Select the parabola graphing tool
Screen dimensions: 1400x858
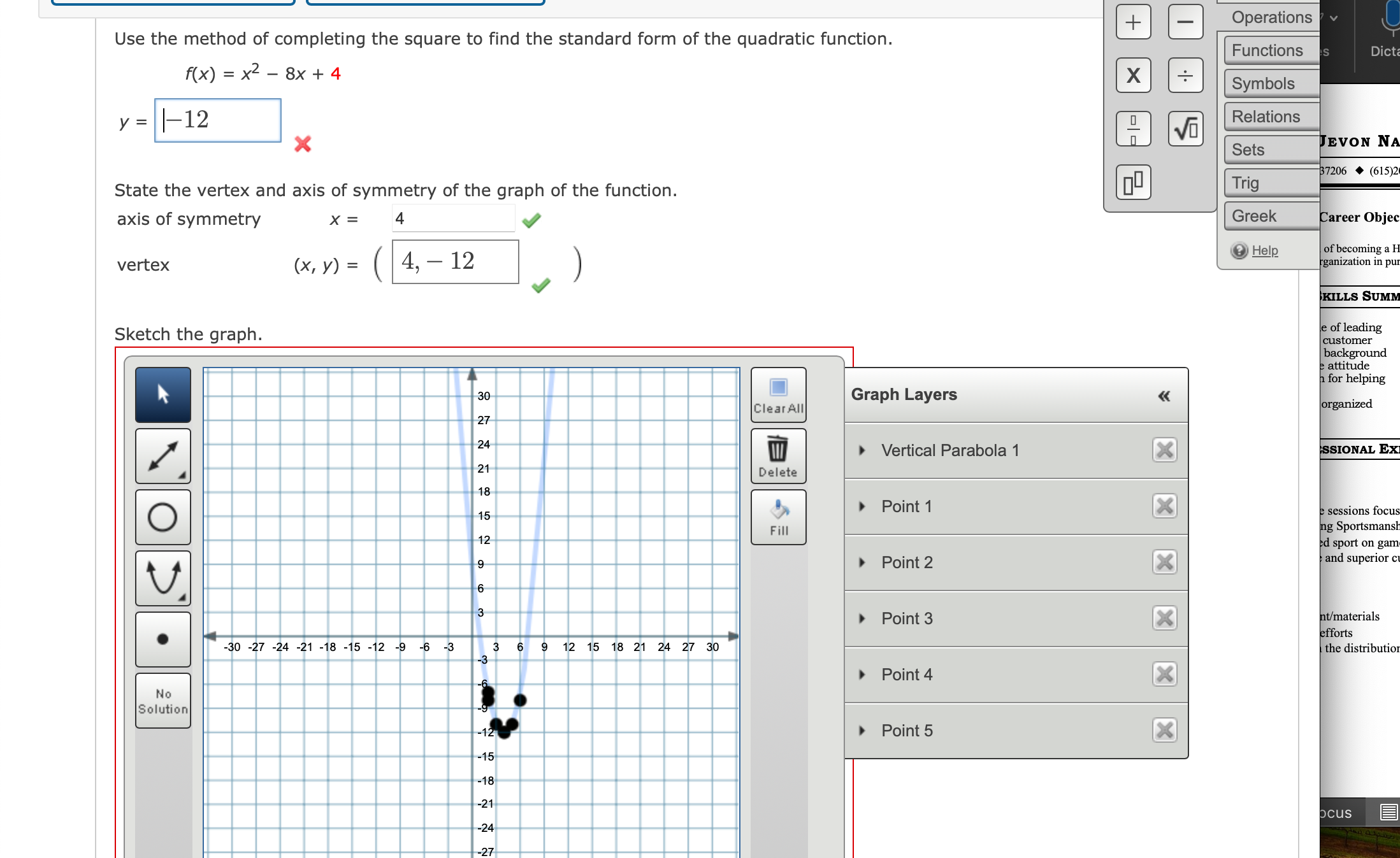pyautogui.click(x=162, y=578)
